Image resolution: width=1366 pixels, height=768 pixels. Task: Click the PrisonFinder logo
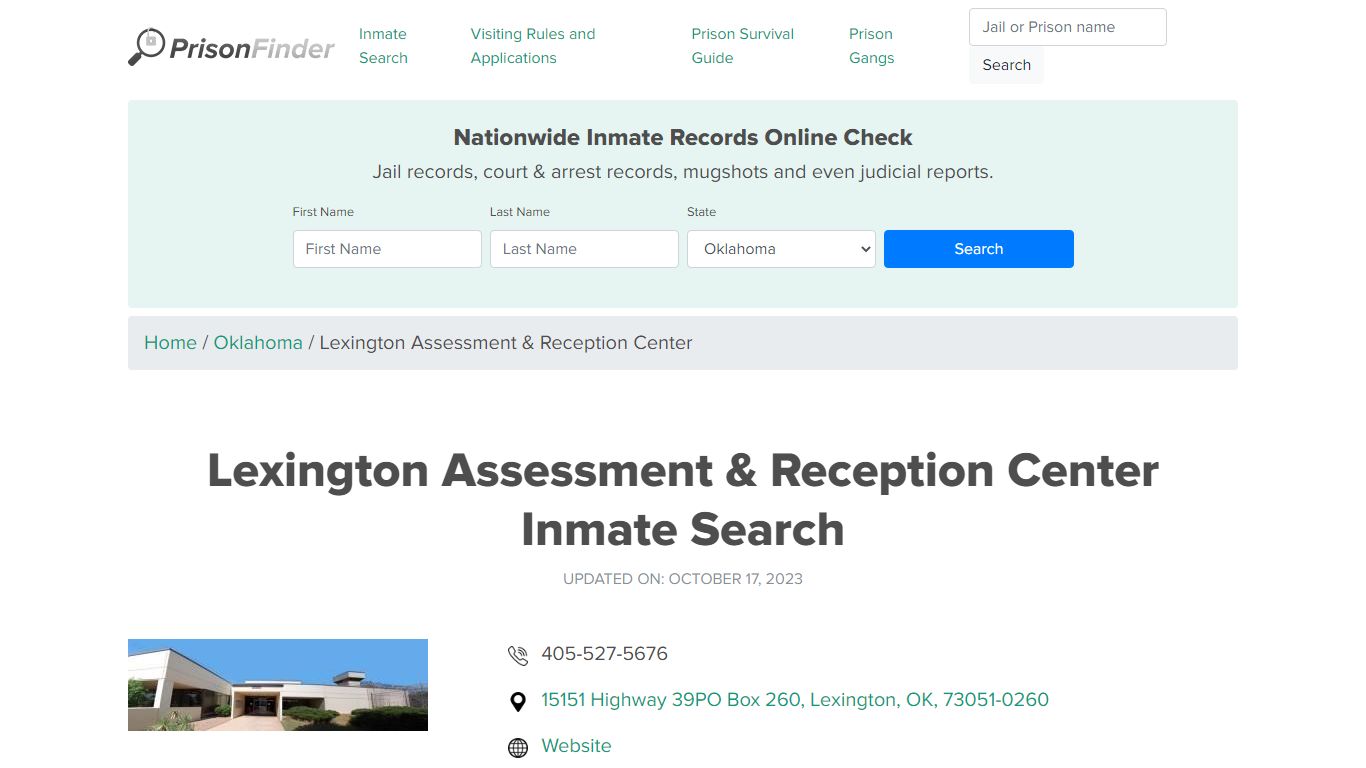click(x=232, y=46)
